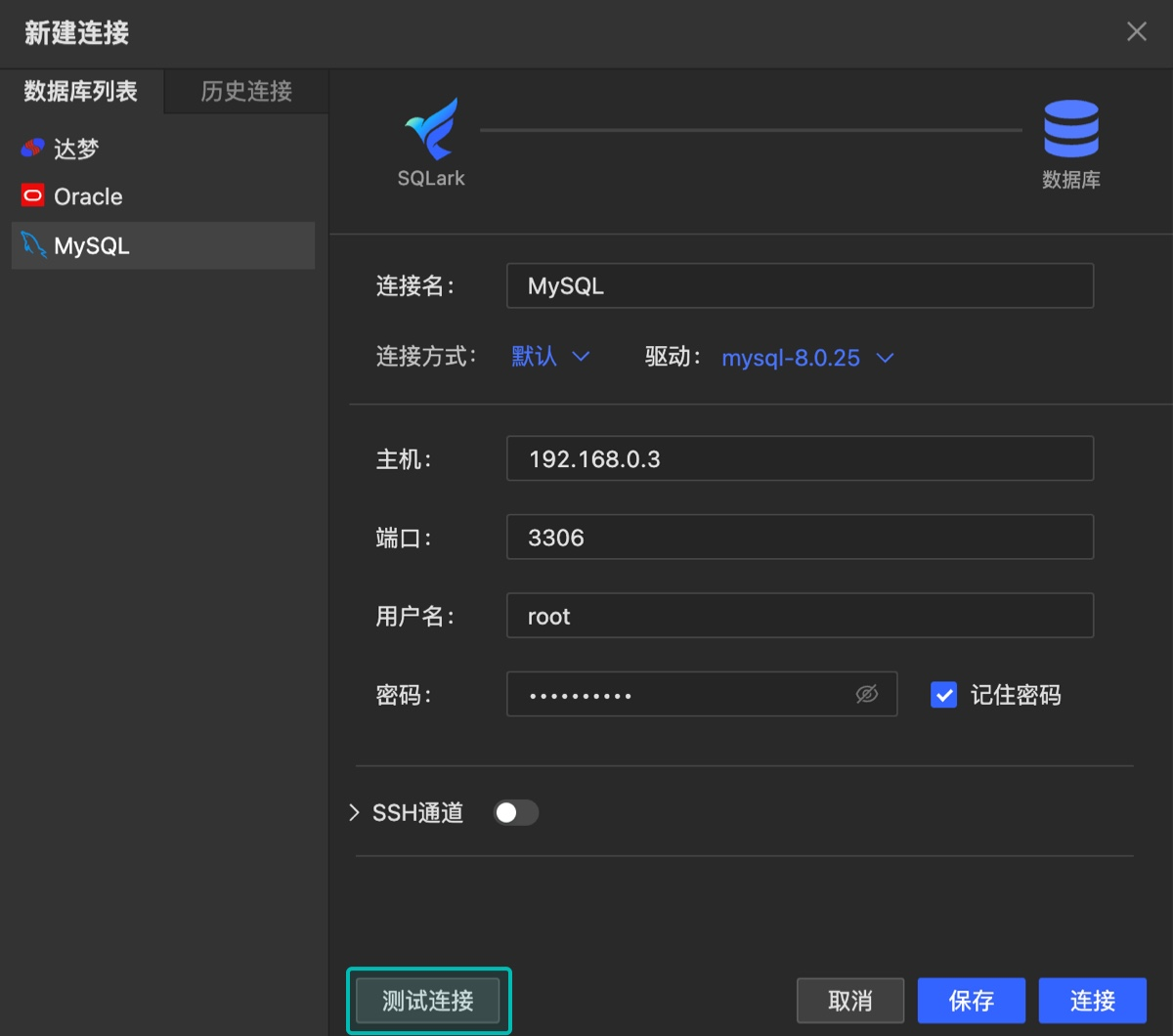Focus the 端口 input with 3306

click(800, 537)
